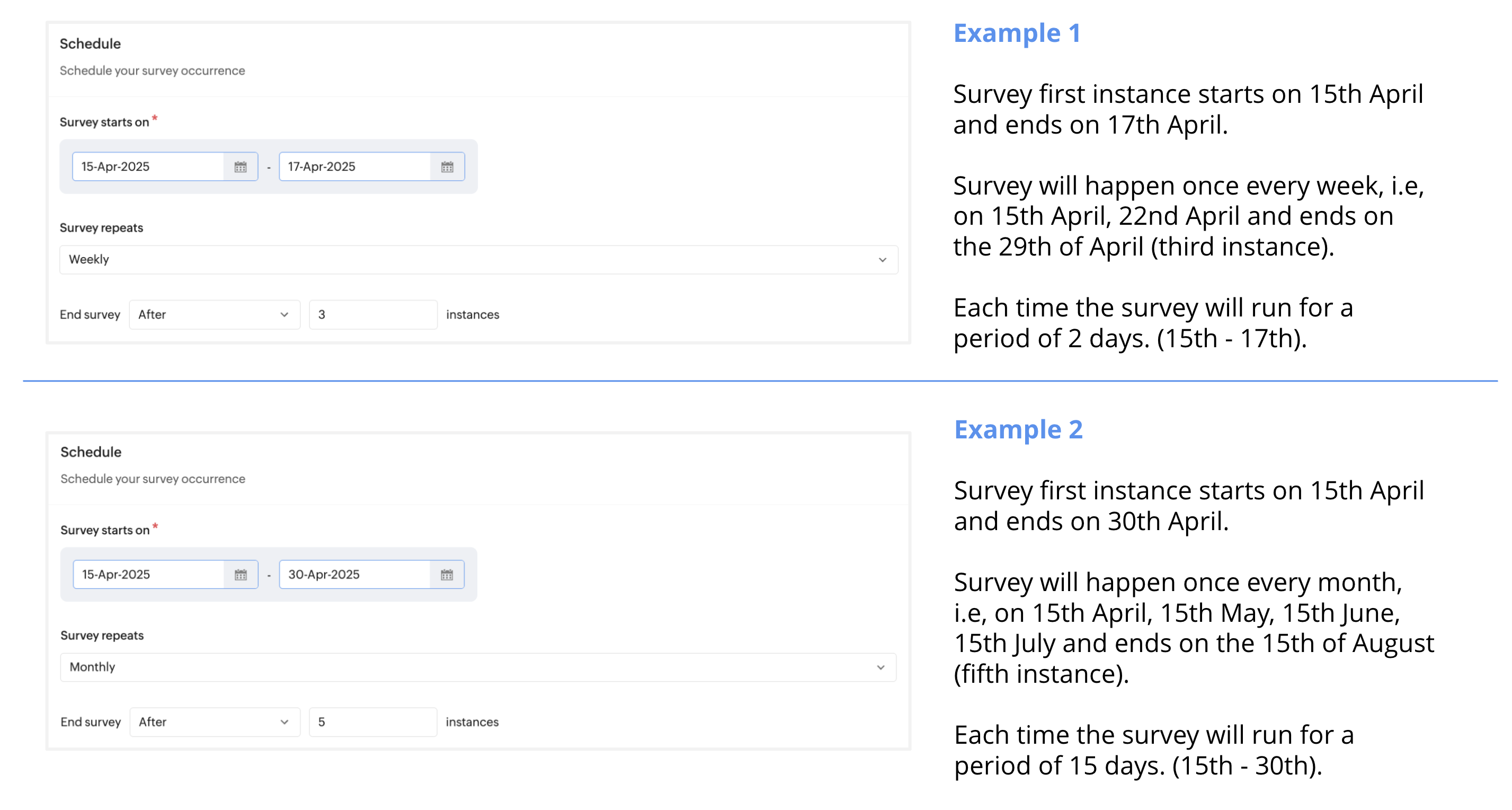Viewport: 1512px width, 810px height.
Task: Click 'Survey starts on' label in first panel
Action: pos(104,122)
